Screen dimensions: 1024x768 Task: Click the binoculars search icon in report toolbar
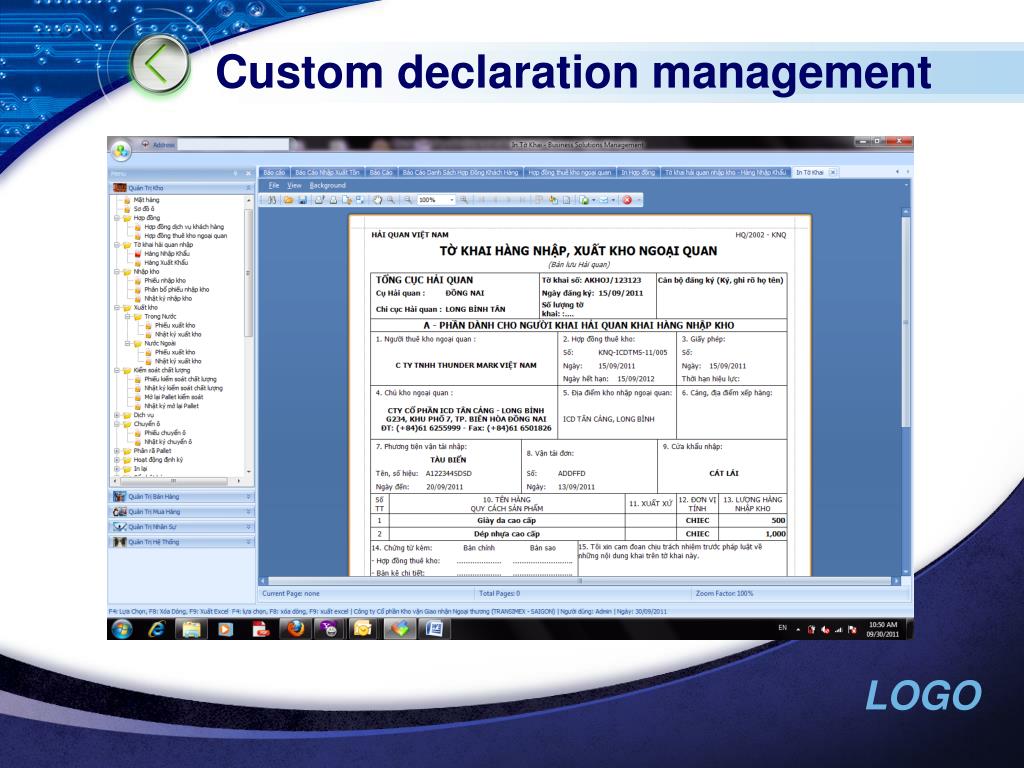click(x=272, y=200)
